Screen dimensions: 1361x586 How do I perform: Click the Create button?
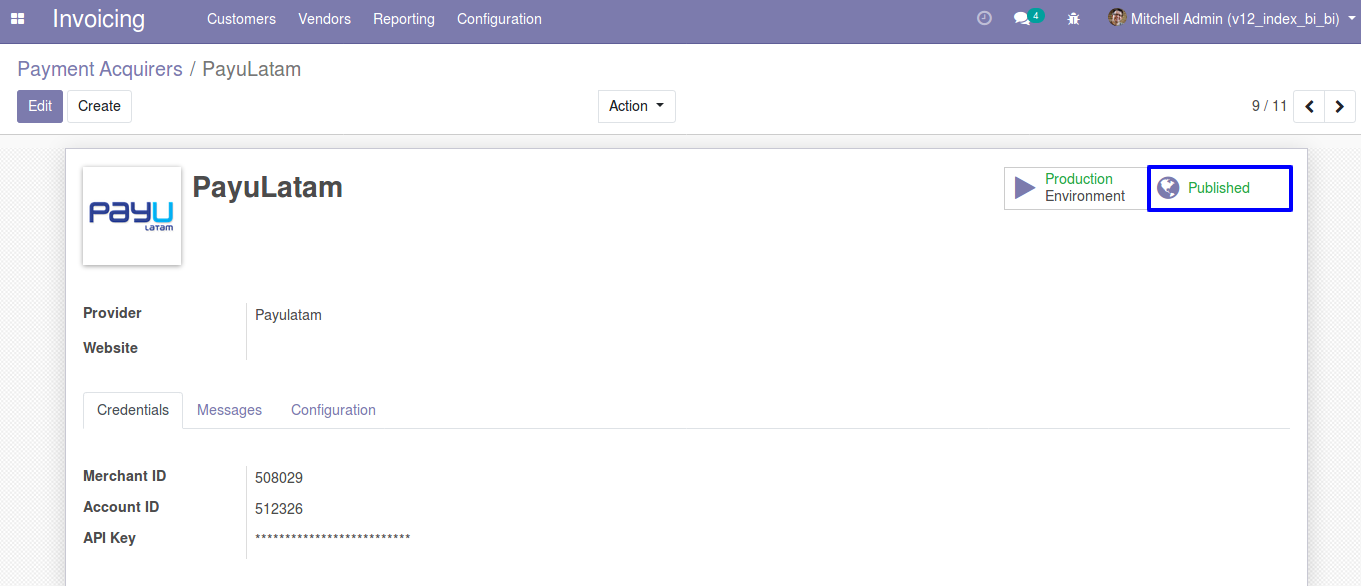click(x=99, y=106)
